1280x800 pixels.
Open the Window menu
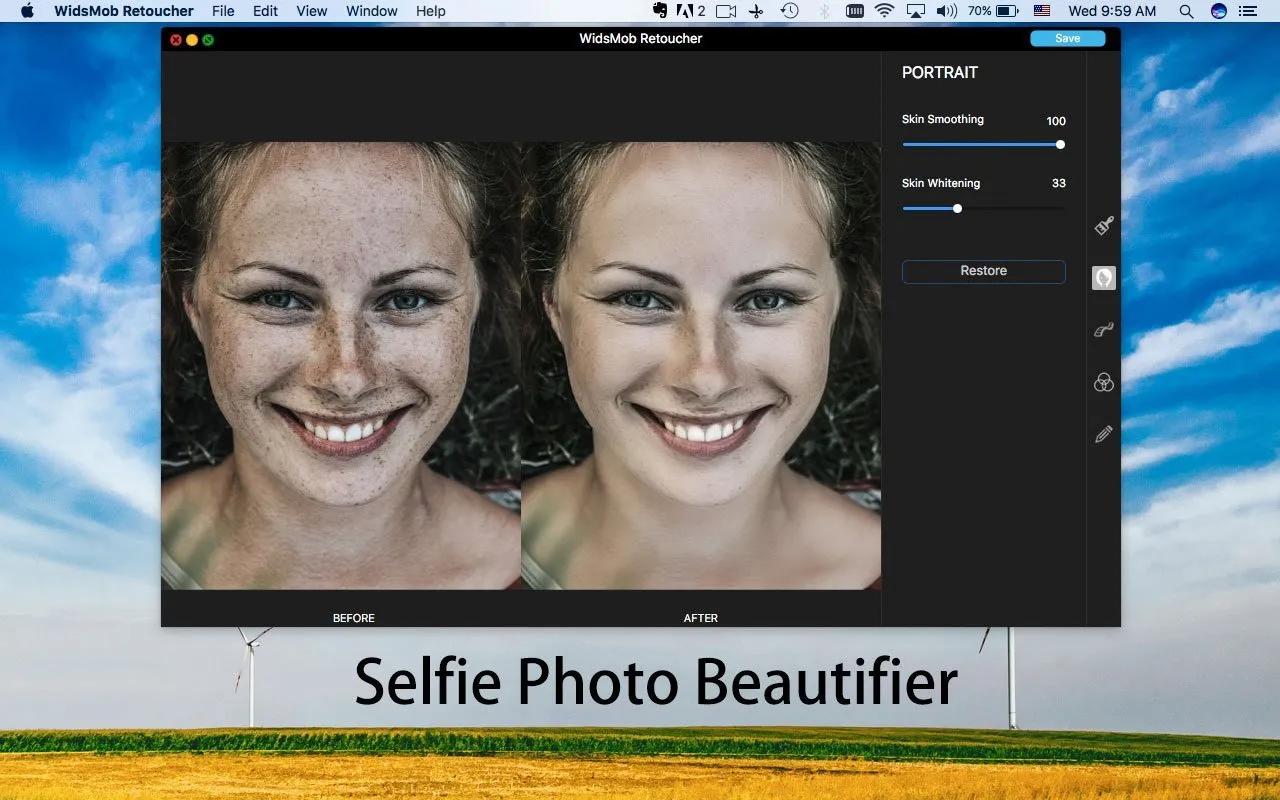pyautogui.click(x=371, y=11)
